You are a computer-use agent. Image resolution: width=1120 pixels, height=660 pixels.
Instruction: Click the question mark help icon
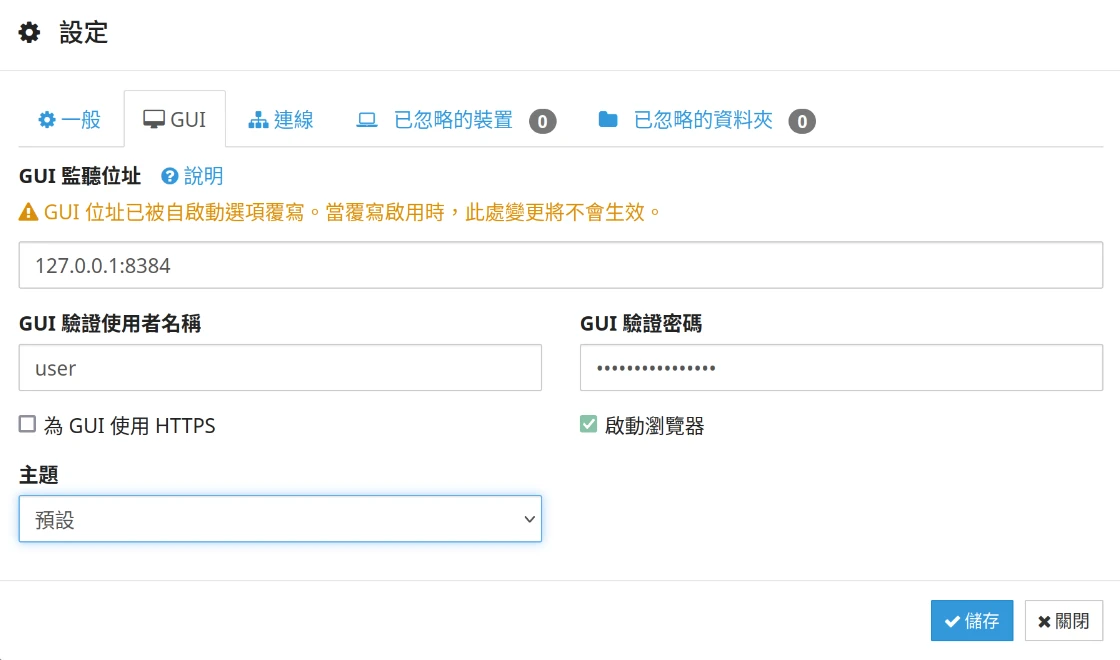170,176
